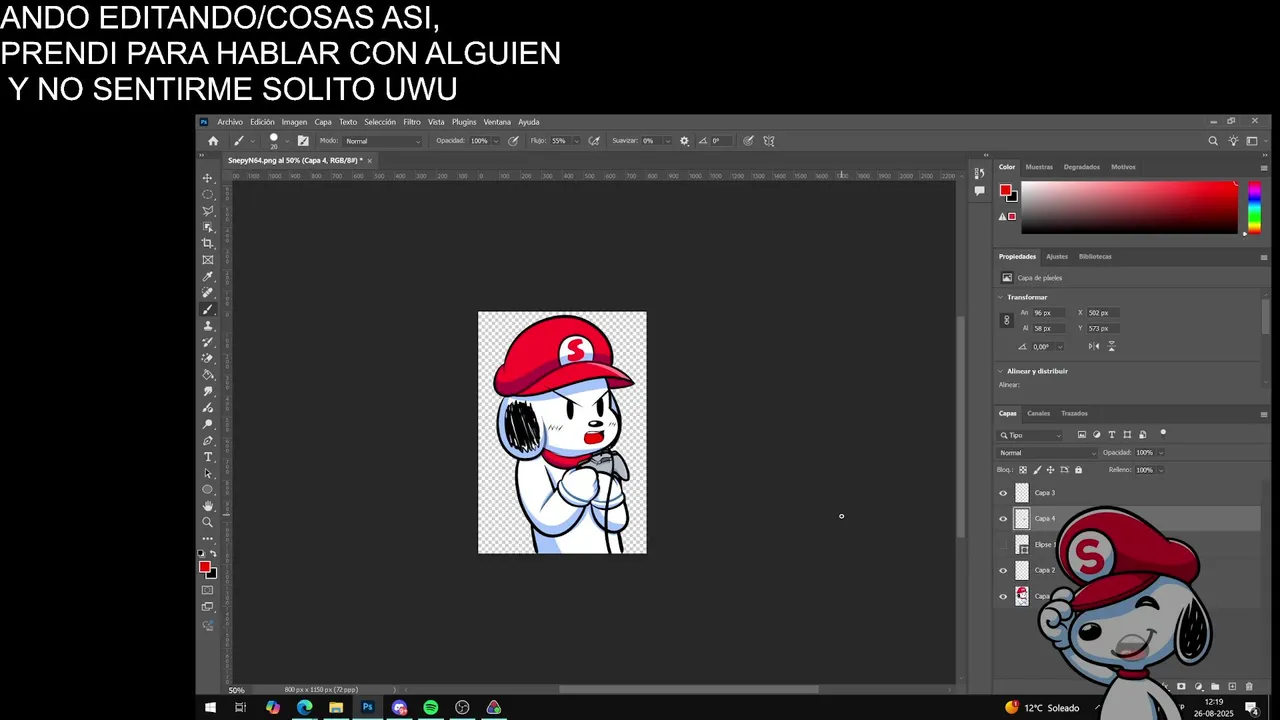Image resolution: width=1280 pixels, height=720 pixels.
Task: Toggle lock transparent pixels icon
Action: (x=1022, y=470)
